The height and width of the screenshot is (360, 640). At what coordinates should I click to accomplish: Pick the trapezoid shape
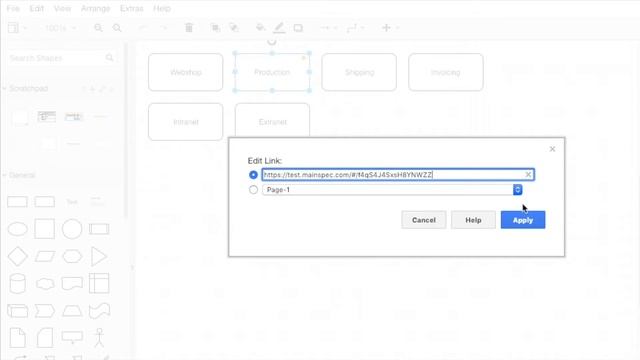72,311
